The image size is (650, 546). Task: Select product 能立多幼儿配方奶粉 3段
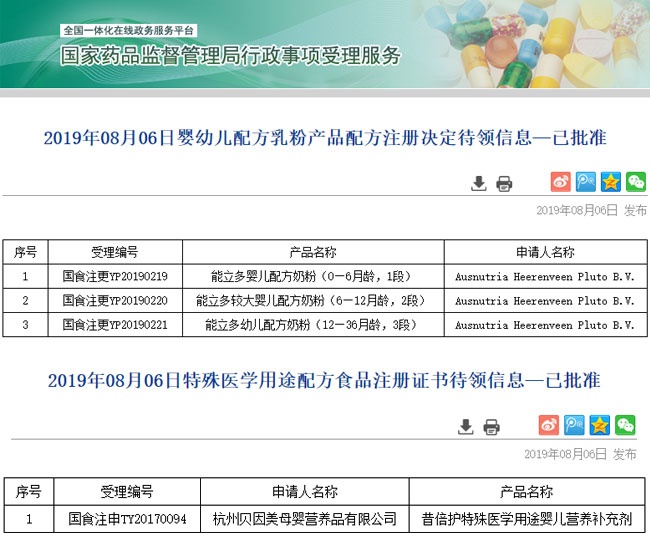click(313, 324)
